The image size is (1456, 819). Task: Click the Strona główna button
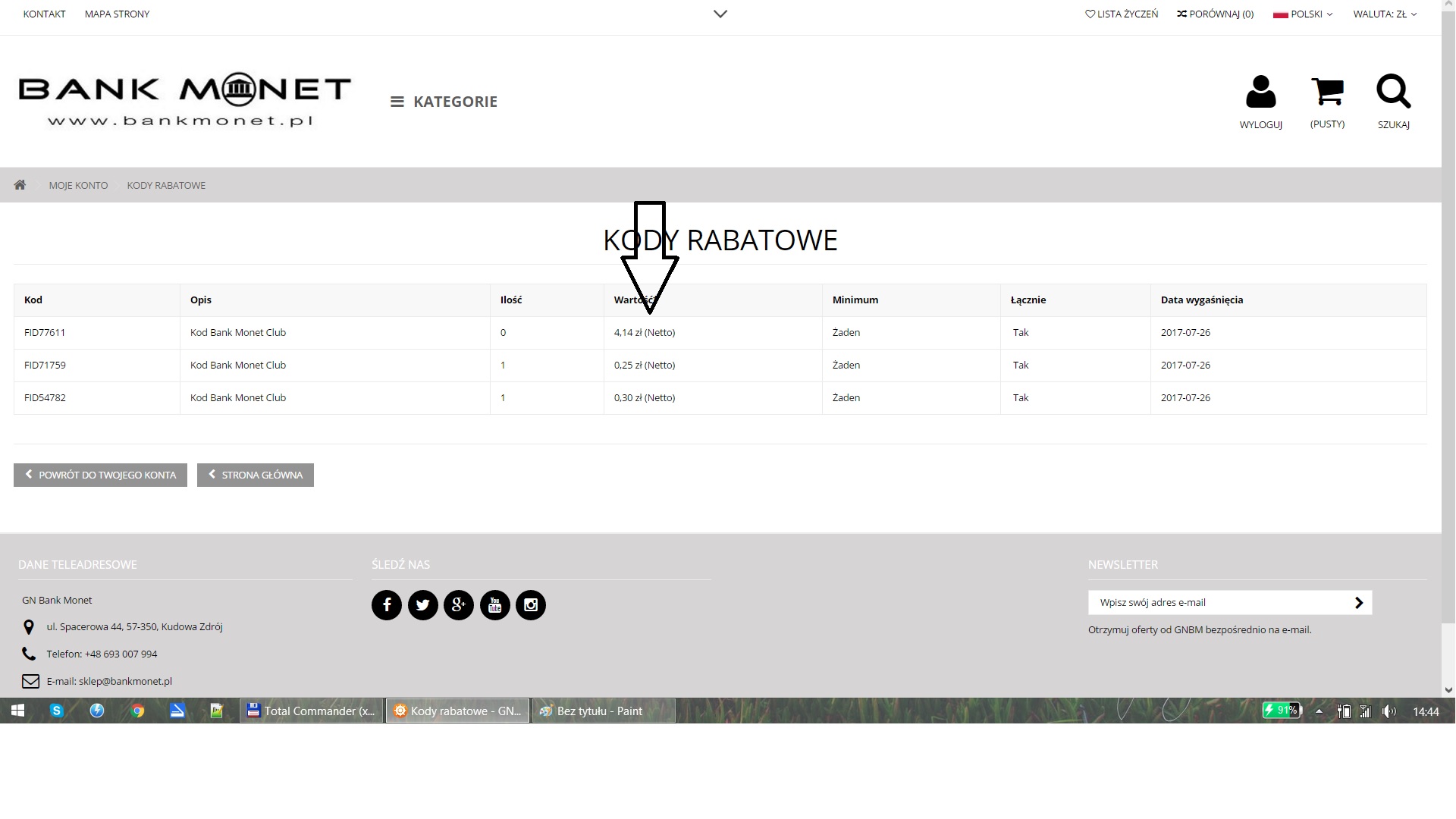256,475
